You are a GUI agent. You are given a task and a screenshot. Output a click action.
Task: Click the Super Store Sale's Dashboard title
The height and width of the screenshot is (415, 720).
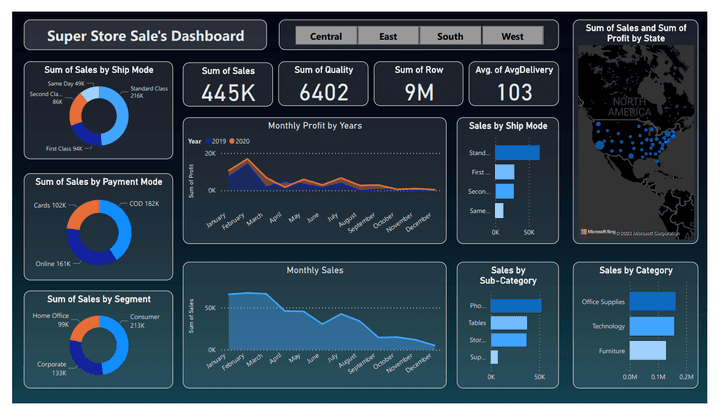pyautogui.click(x=146, y=36)
